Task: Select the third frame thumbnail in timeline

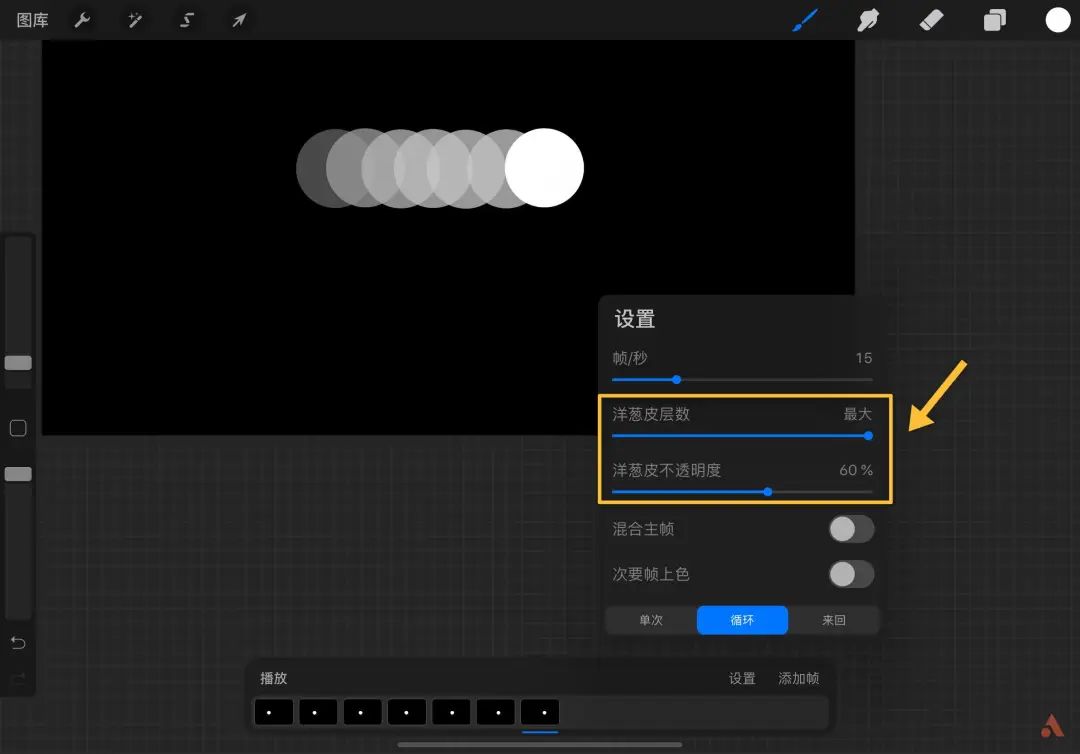Action: [x=362, y=712]
